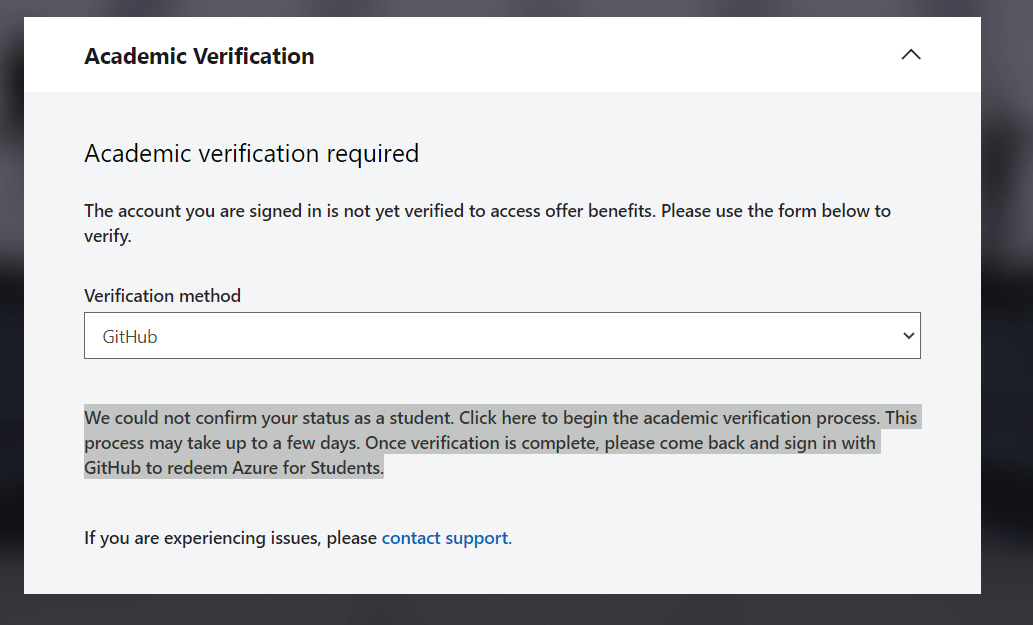Click the "If you are experiencing issues" sentence
Viewport: 1033px width, 625px height.
tap(228, 537)
